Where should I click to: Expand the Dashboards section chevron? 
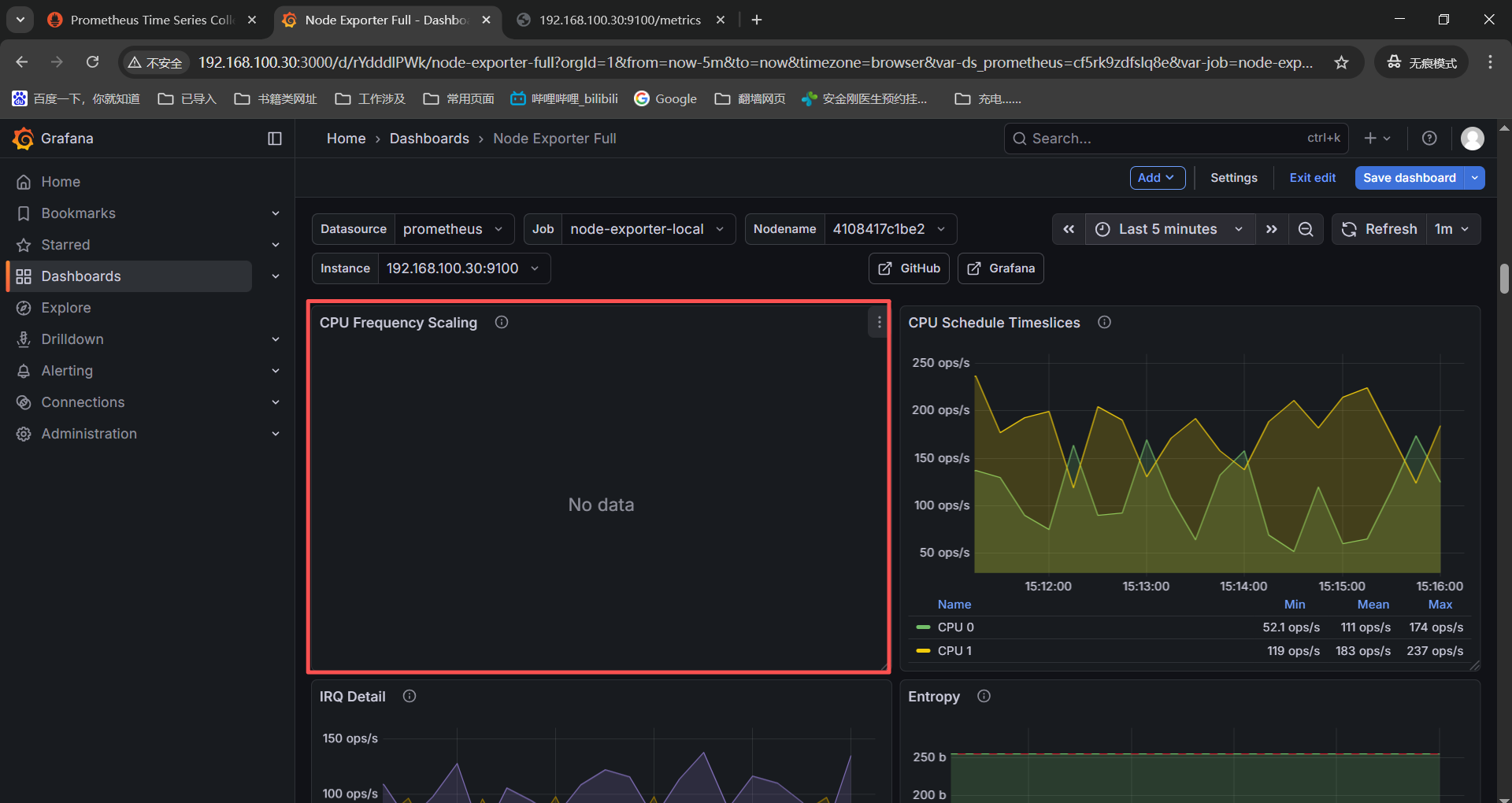pyautogui.click(x=276, y=276)
